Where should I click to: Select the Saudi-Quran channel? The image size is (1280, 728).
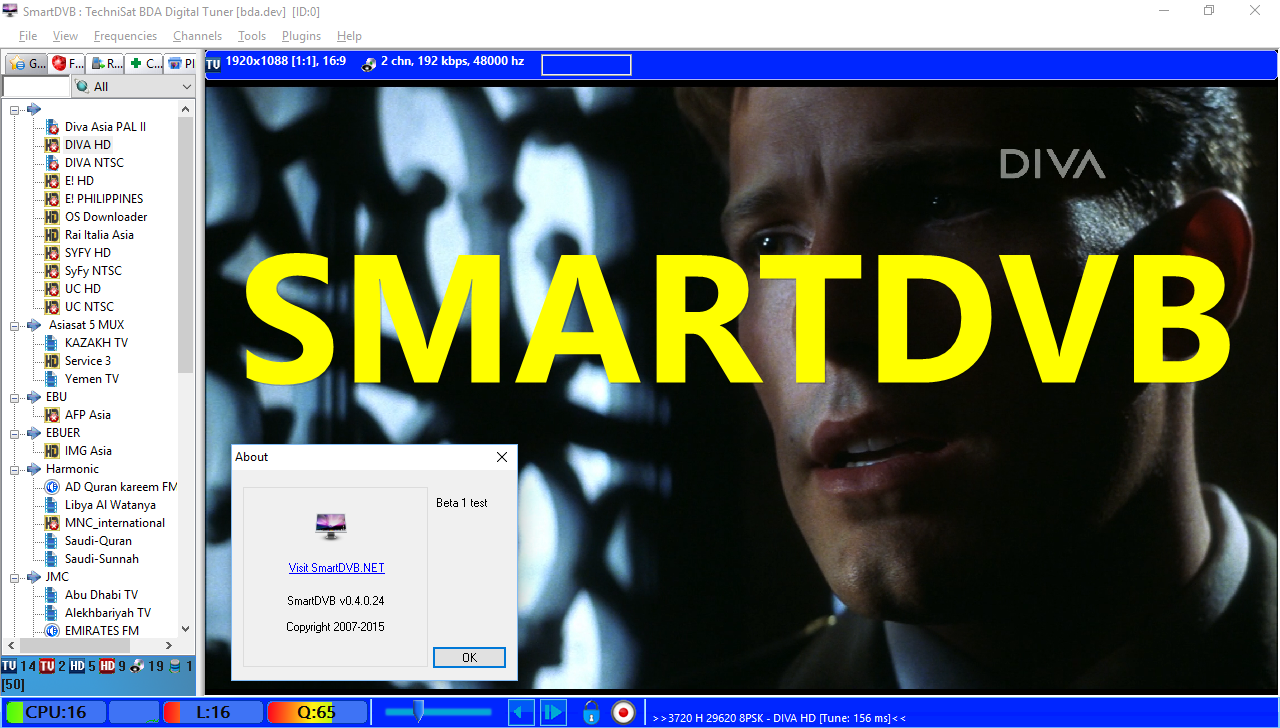[99, 541]
